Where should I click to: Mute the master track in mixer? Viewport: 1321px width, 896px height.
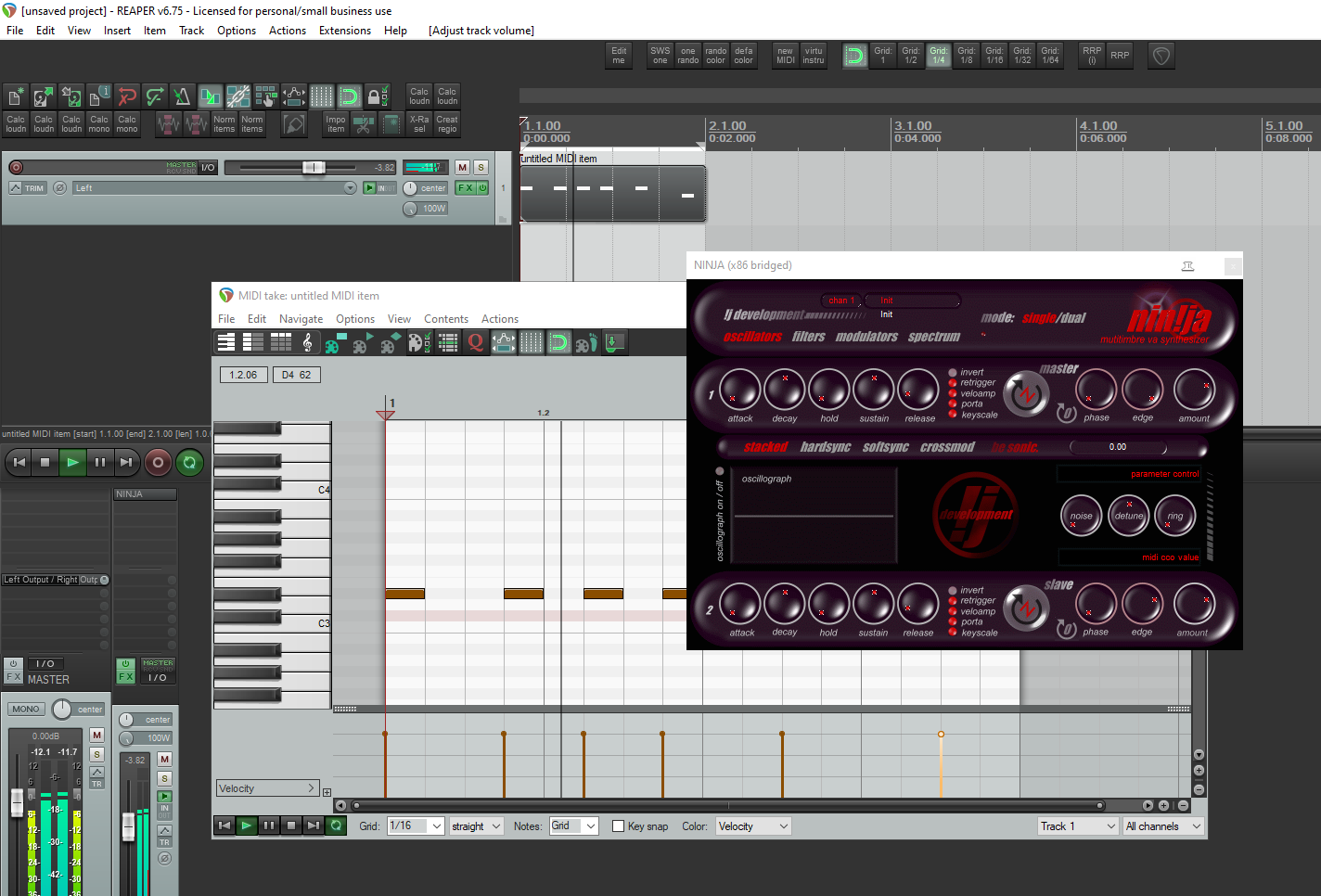click(x=96, y=735)
